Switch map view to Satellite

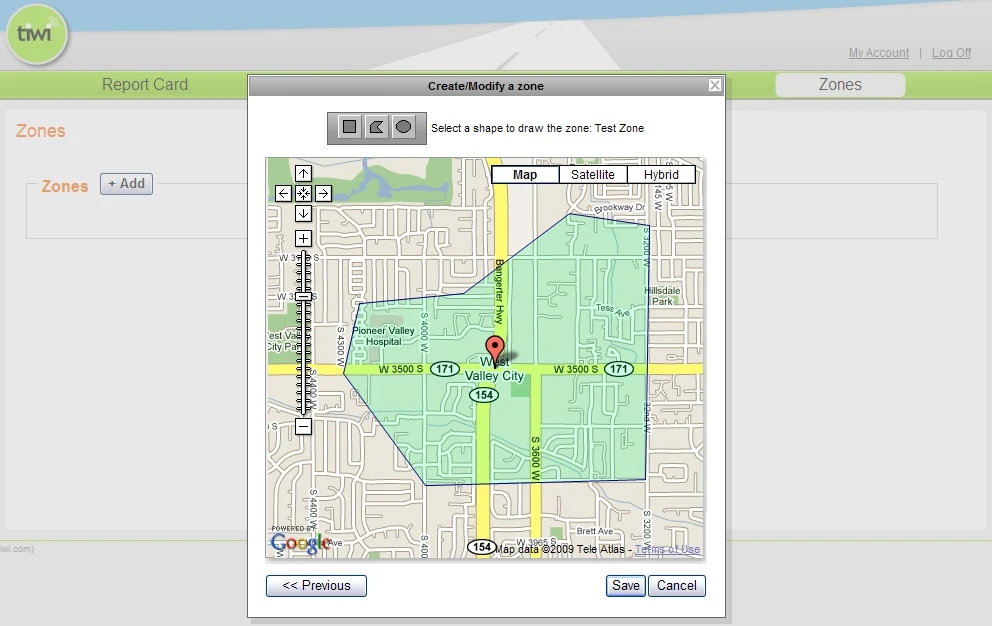tap(593, 175)
